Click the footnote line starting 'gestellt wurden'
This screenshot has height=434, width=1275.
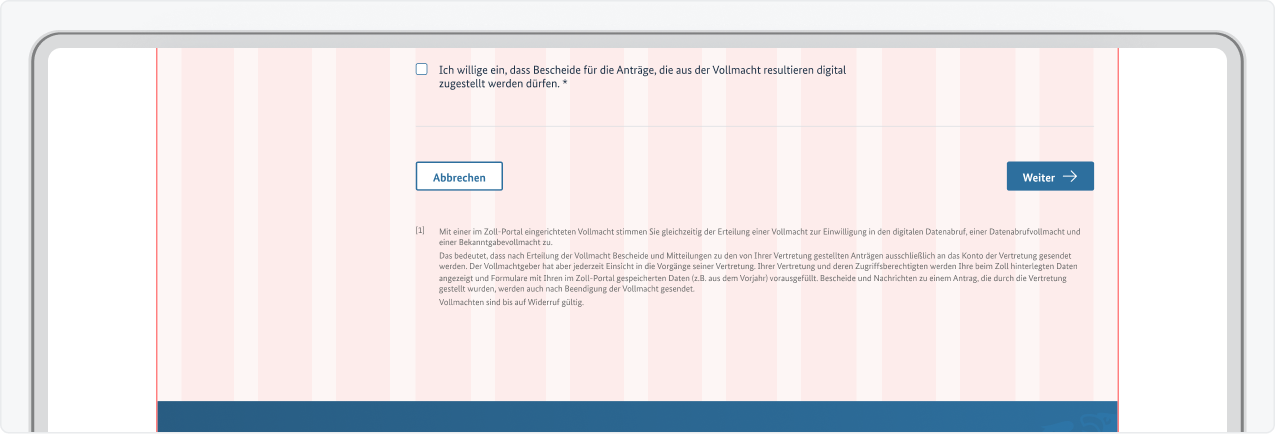tap(565, 290)
